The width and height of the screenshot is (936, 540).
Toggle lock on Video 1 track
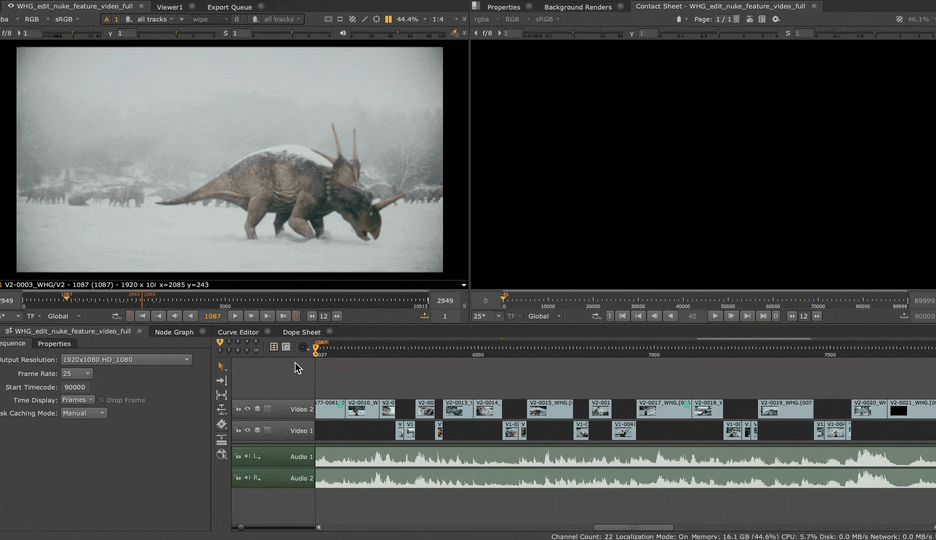[238, 430]
